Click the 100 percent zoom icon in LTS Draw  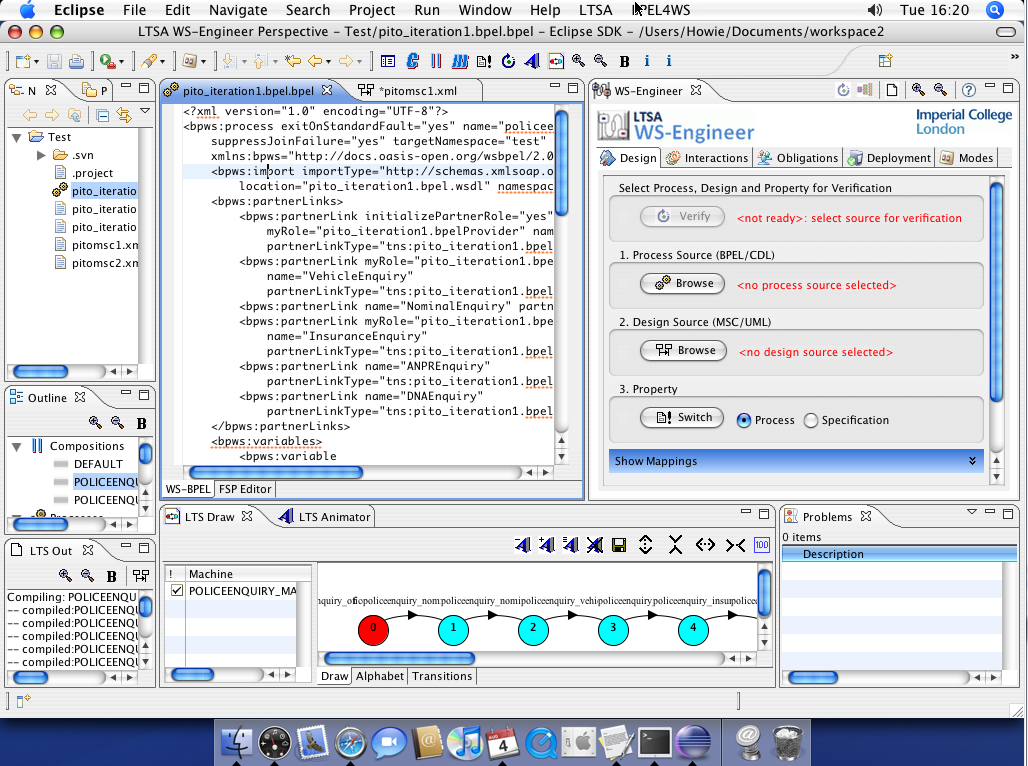click(x=761, y=544)
